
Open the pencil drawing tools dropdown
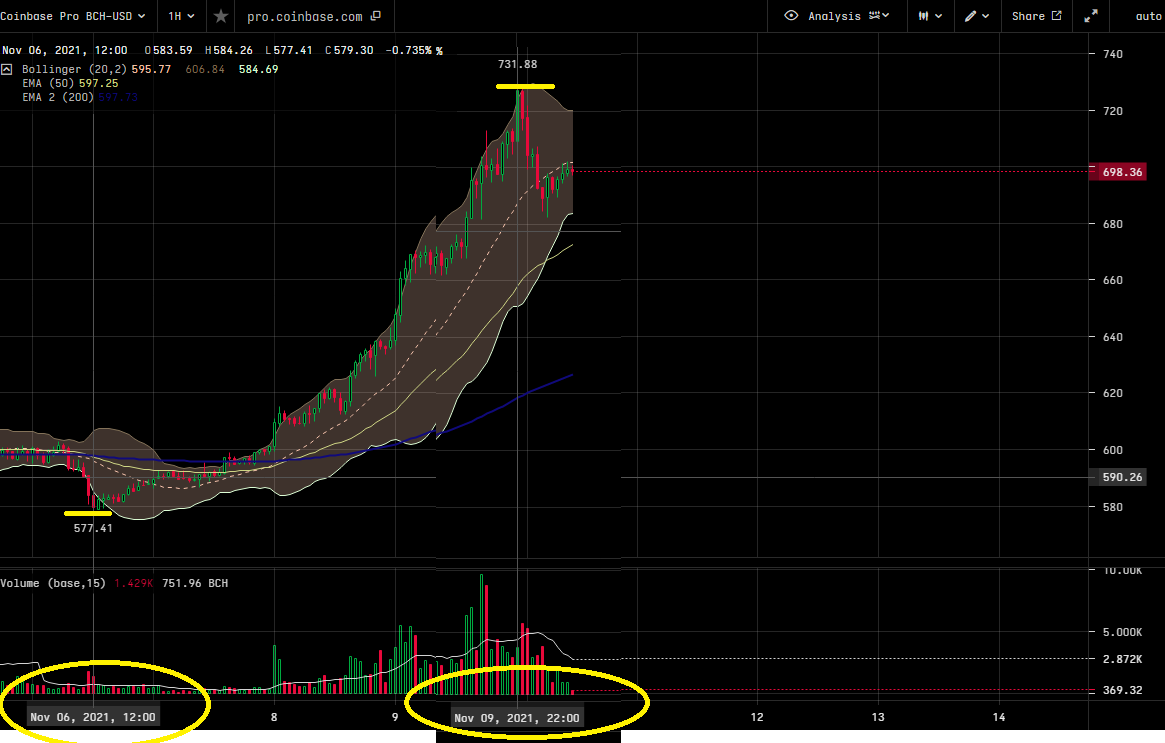(977, 16)
